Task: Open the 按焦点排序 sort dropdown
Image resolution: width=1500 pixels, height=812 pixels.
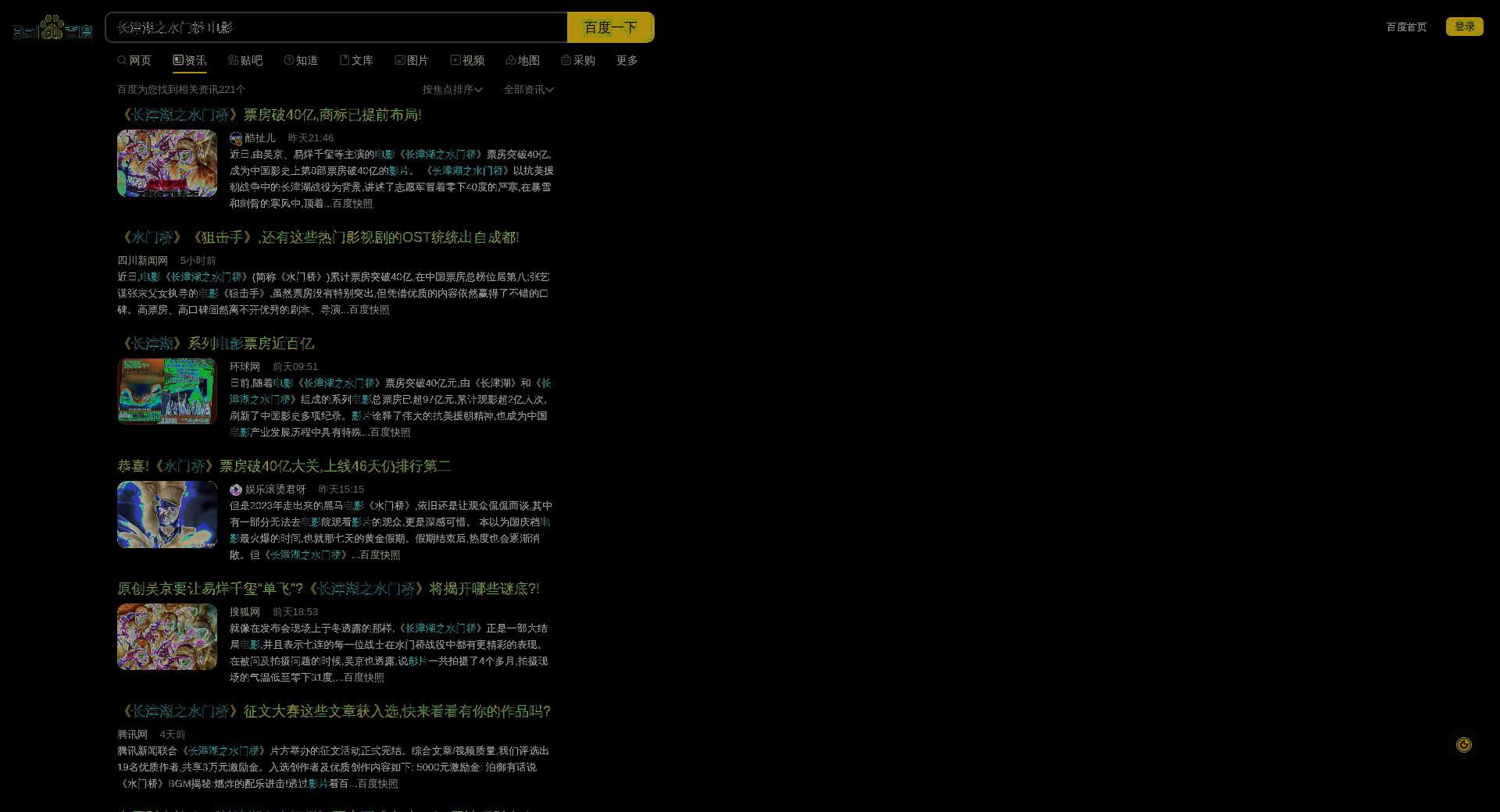Action: point(452,90)
